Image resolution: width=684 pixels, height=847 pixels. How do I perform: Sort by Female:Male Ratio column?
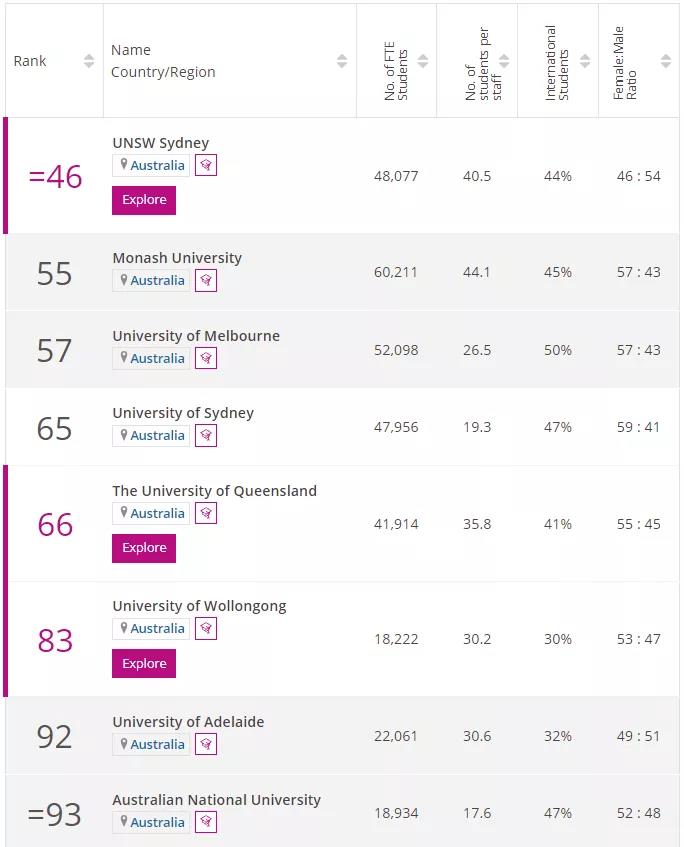664,61
